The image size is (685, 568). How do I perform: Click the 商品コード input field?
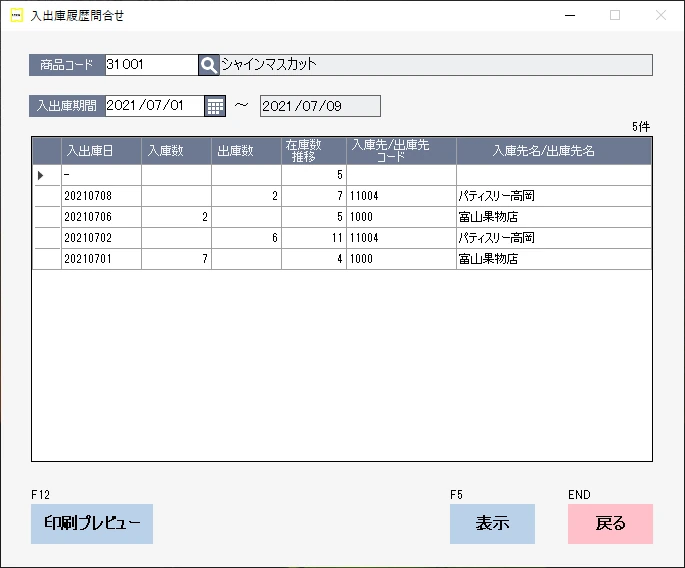[150, 65]
